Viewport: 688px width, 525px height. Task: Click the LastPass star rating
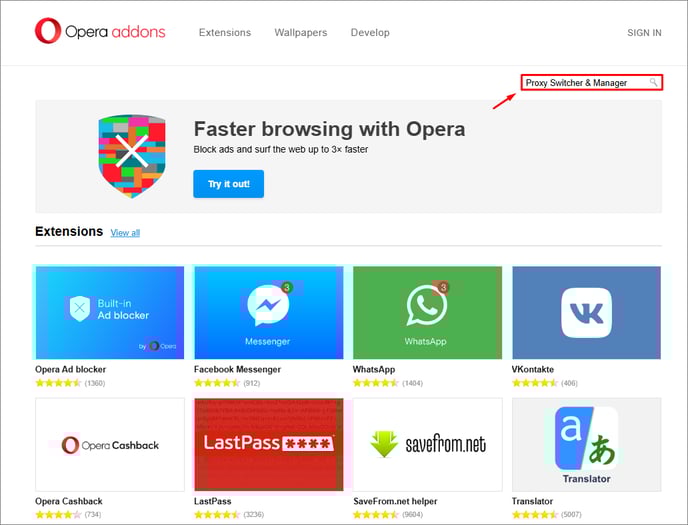point(217,514)
